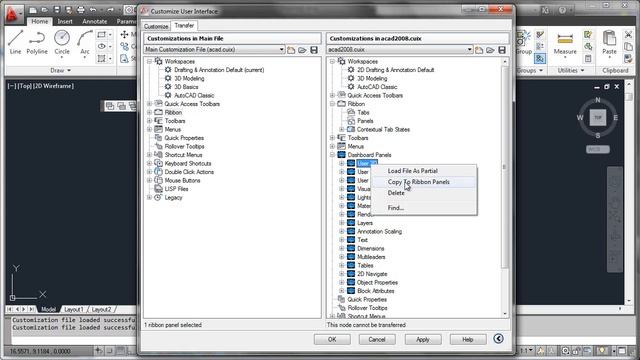Screen dimensions: 640x360
Task: Select the Line tool in the ribbon
Action: pyautogui.click(x=16, y=42)
